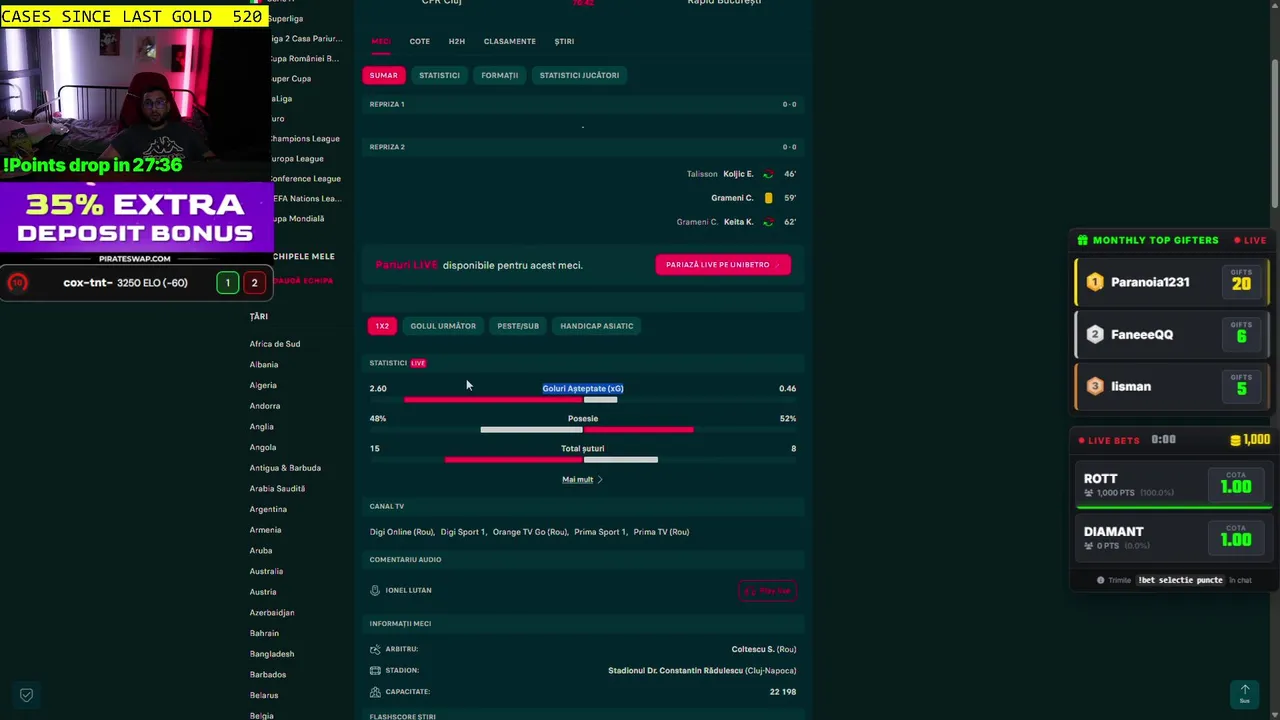Click the green 1 score box in overlay
This screenshot has height=720, width=1280.
[227, 283]
